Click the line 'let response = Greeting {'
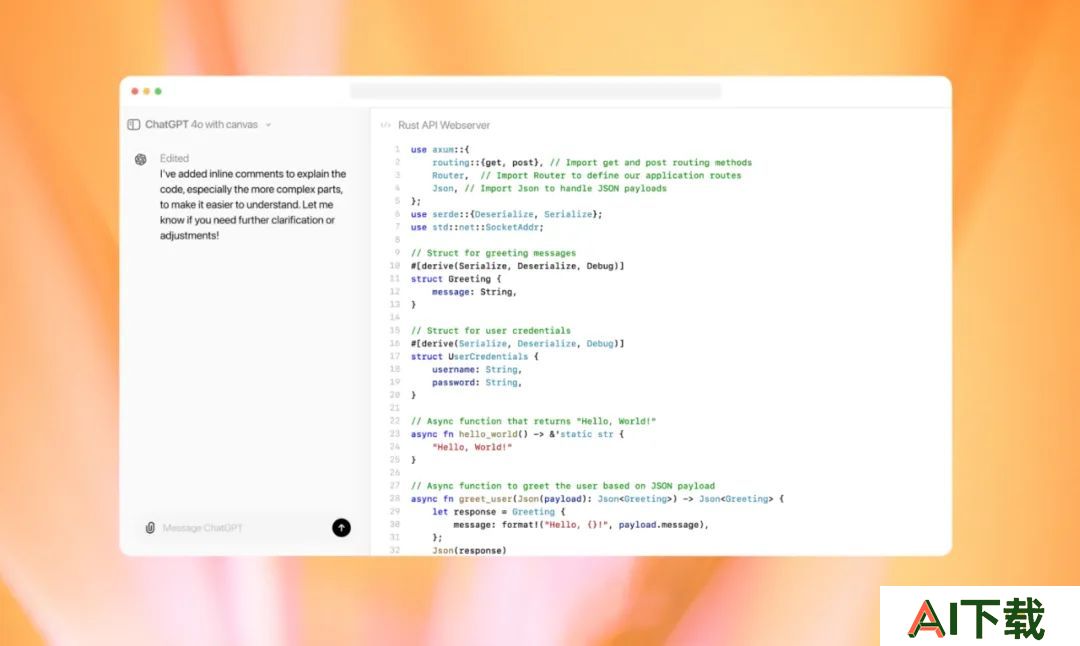This screenshot has height=646, width=1080. point(499,512)
